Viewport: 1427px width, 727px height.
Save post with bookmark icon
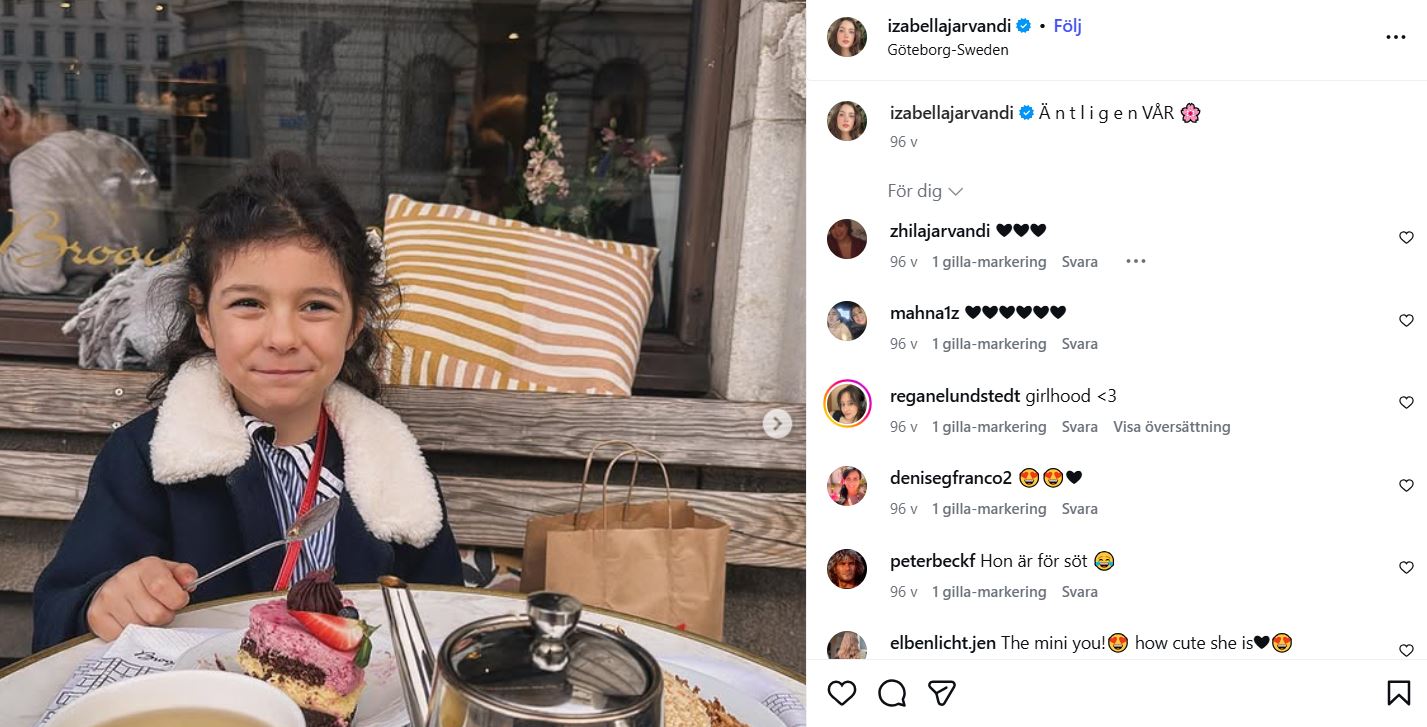click(x=1398, y=692)
